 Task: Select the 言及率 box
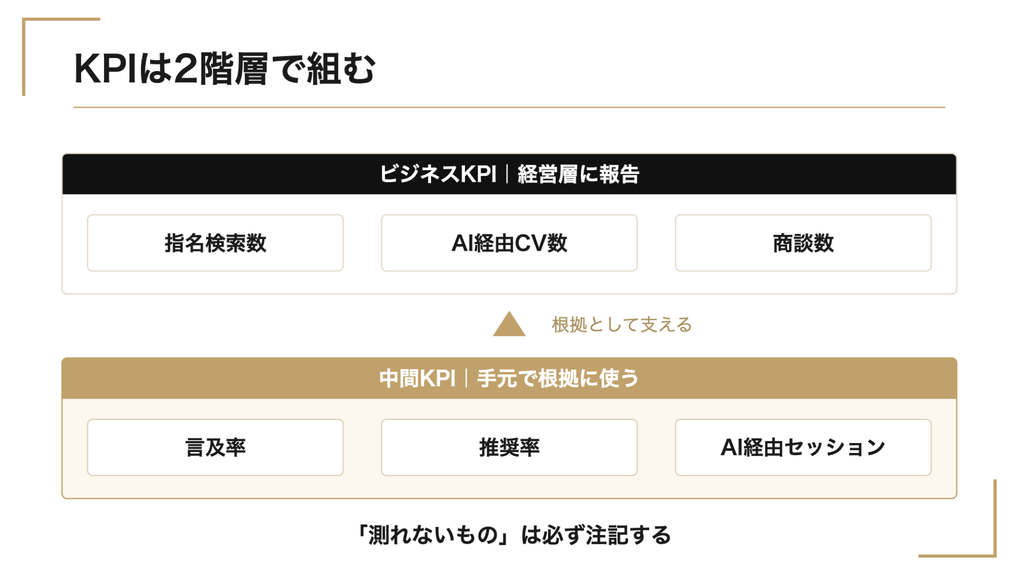point(215,448)
